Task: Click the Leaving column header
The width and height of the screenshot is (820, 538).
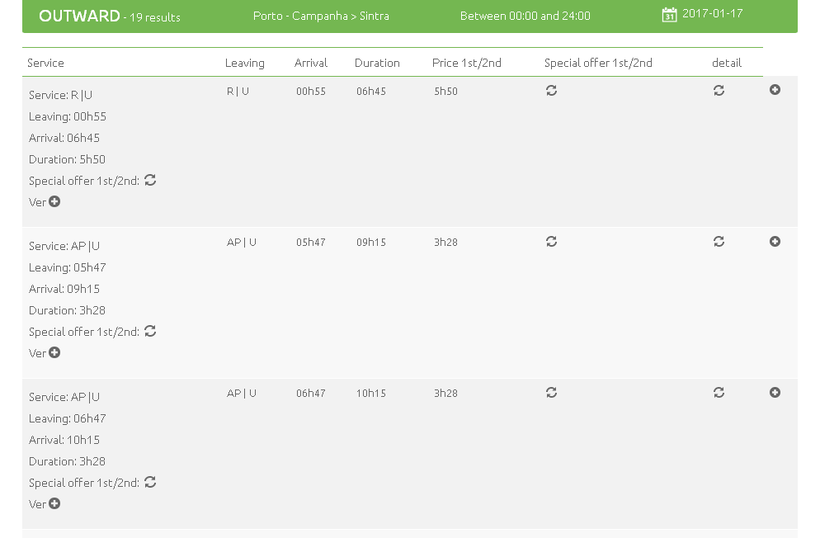Action: [244, 63]
